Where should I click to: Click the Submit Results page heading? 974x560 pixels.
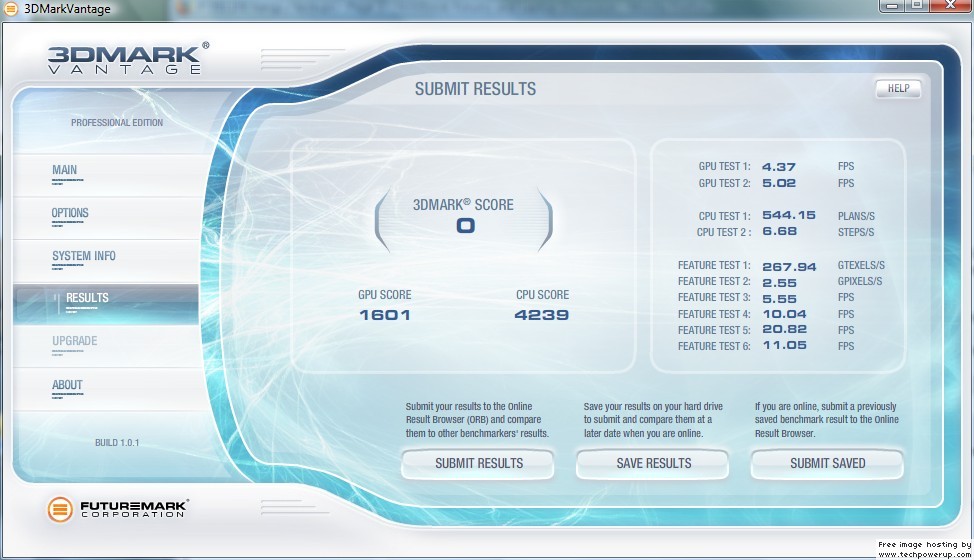pos(475,89)
